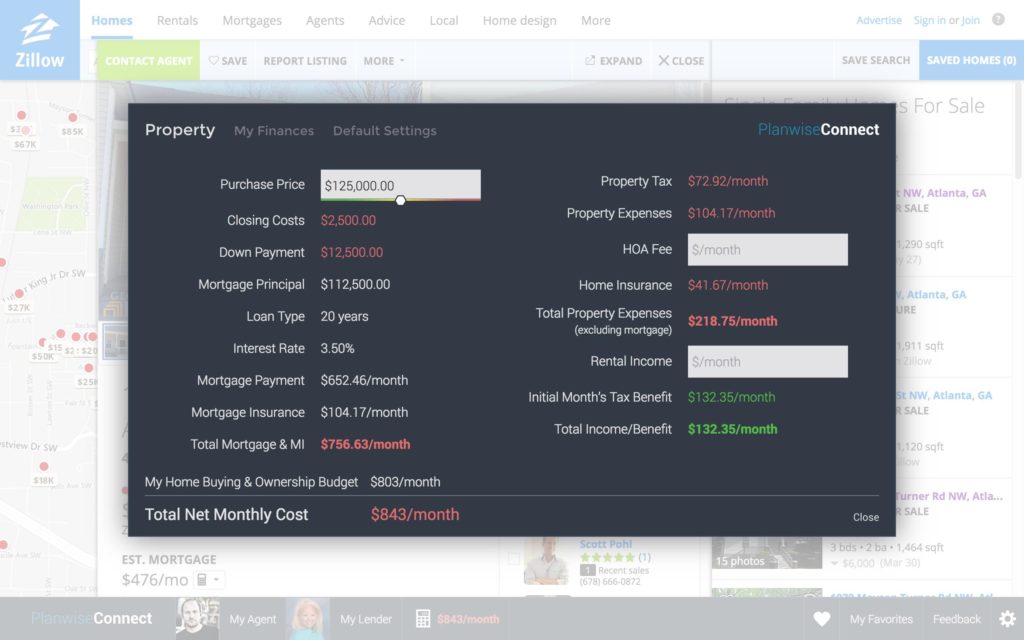The width and height of the screenshot is (1024, 640).
Task: Click the Contact Agent button
Action: (148, 60)
